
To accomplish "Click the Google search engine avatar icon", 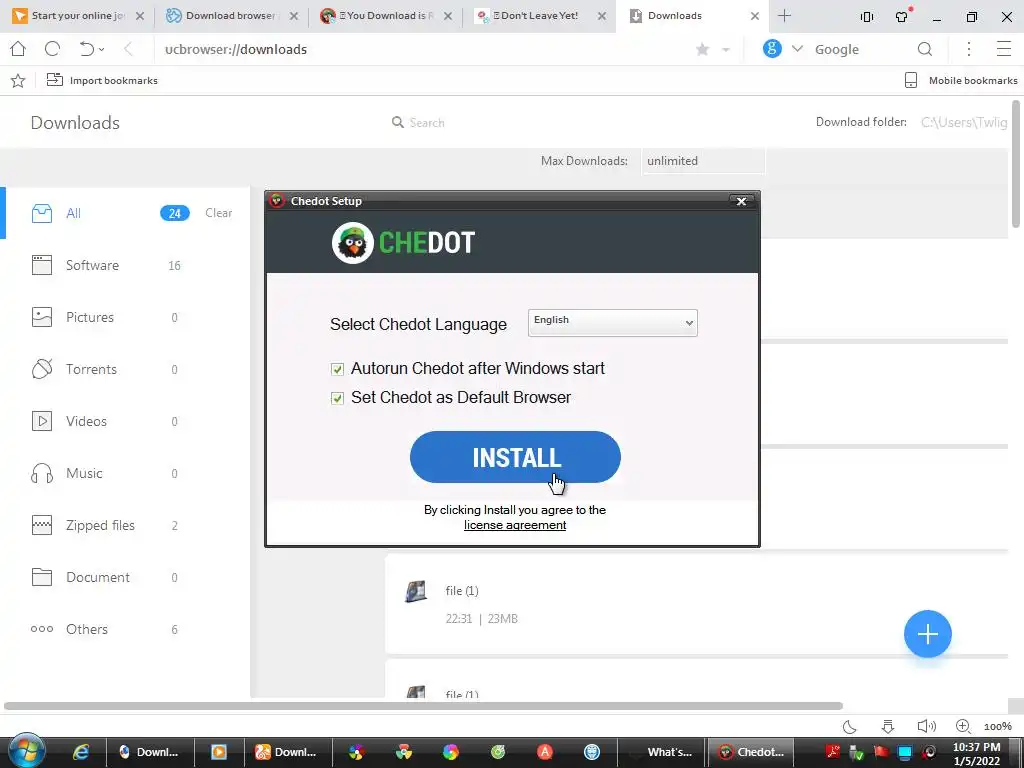I will [772, 48].
